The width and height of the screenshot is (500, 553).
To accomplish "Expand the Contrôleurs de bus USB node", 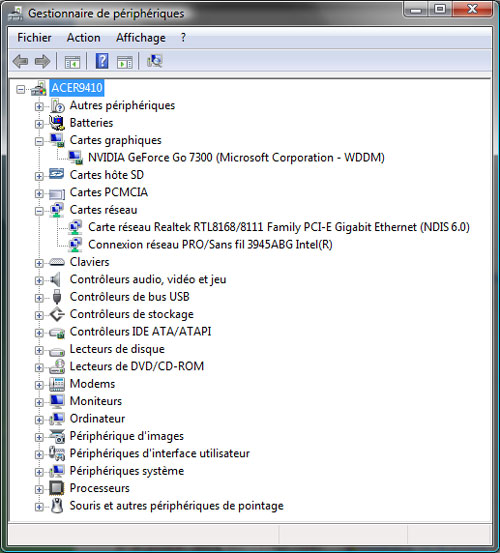I will pos(39,298).
